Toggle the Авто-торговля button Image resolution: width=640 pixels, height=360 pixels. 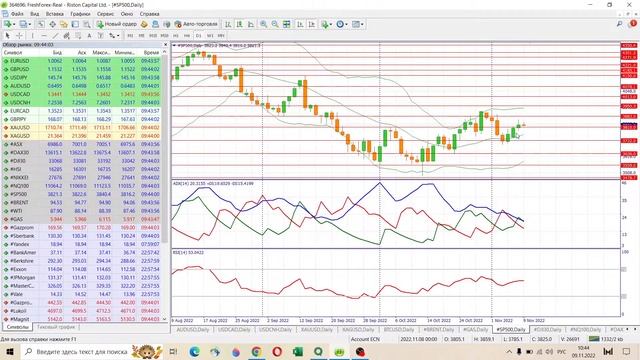point(196,24)
